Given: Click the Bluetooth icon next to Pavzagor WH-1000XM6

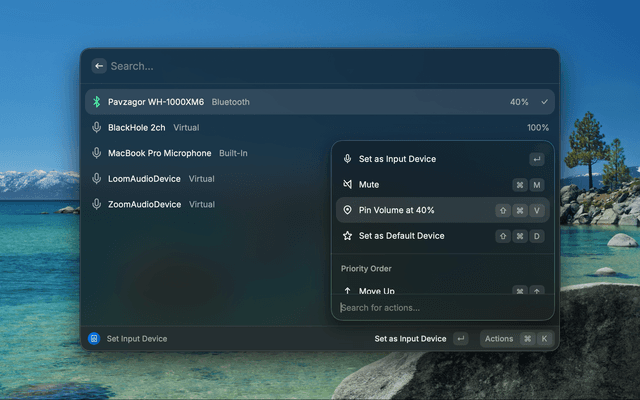Looking at the screenshot, I should coord(97,102).
